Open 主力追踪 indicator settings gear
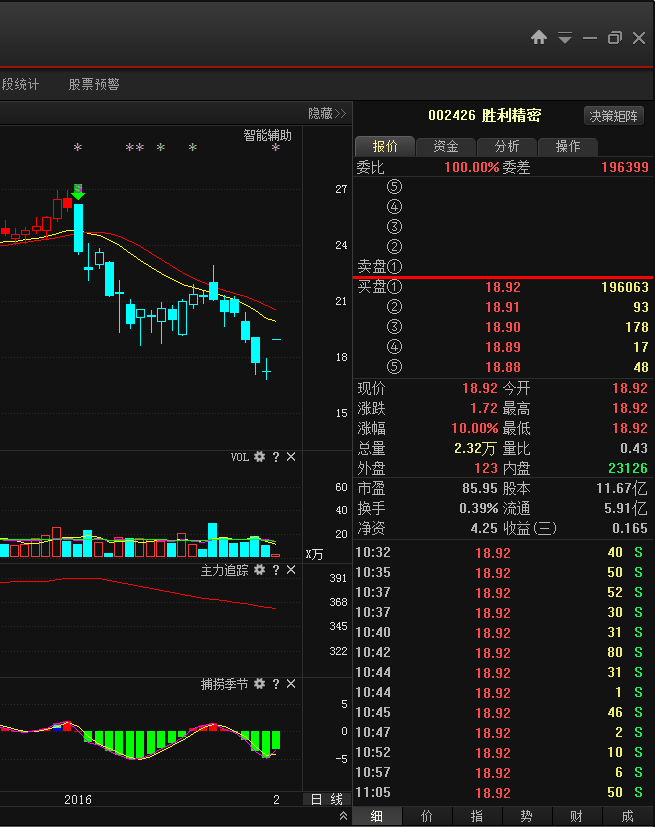The width and height of the screenshot is (655, 827). coord(260,570)
